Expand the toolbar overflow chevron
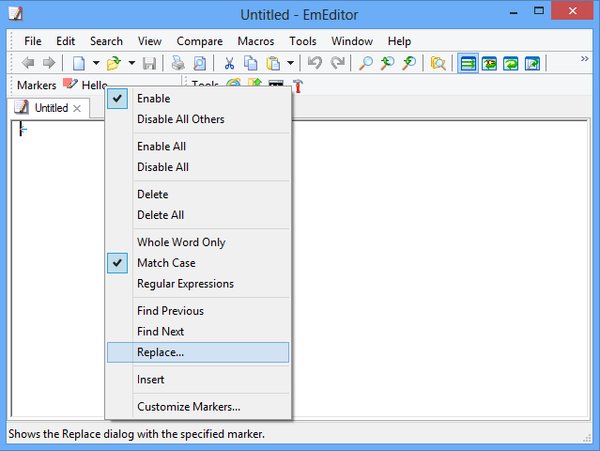600x451 pixels. tap(584, 59)
